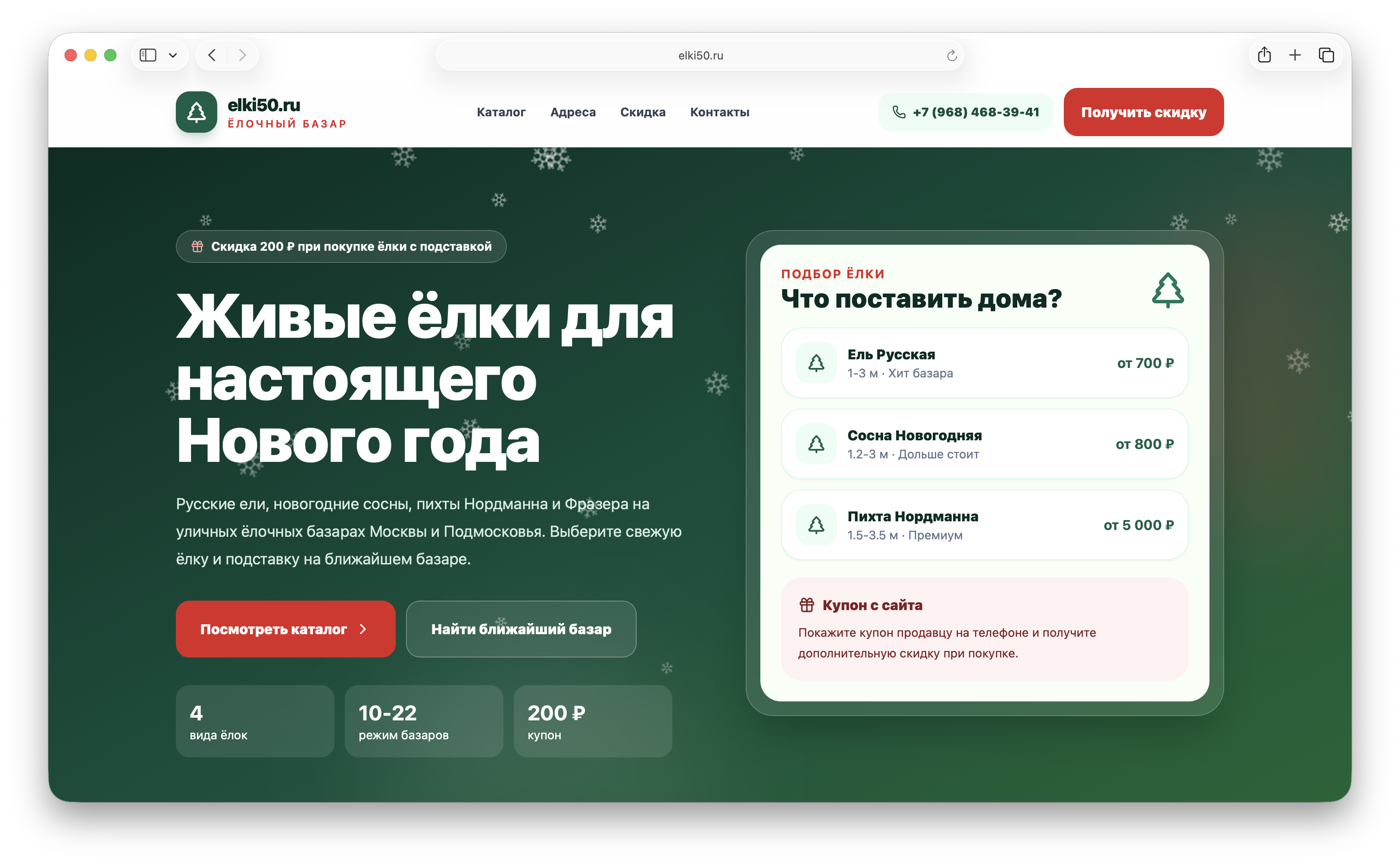Click the 10-22 режим базаров stat card

424,721
